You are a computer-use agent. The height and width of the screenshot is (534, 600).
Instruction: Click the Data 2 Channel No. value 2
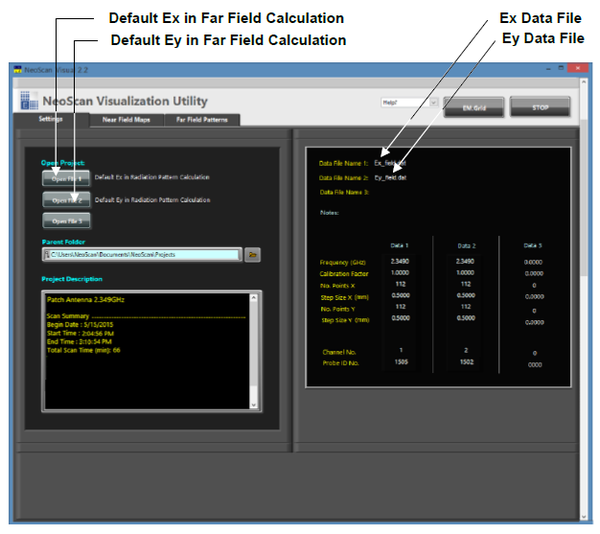[466, 350]
